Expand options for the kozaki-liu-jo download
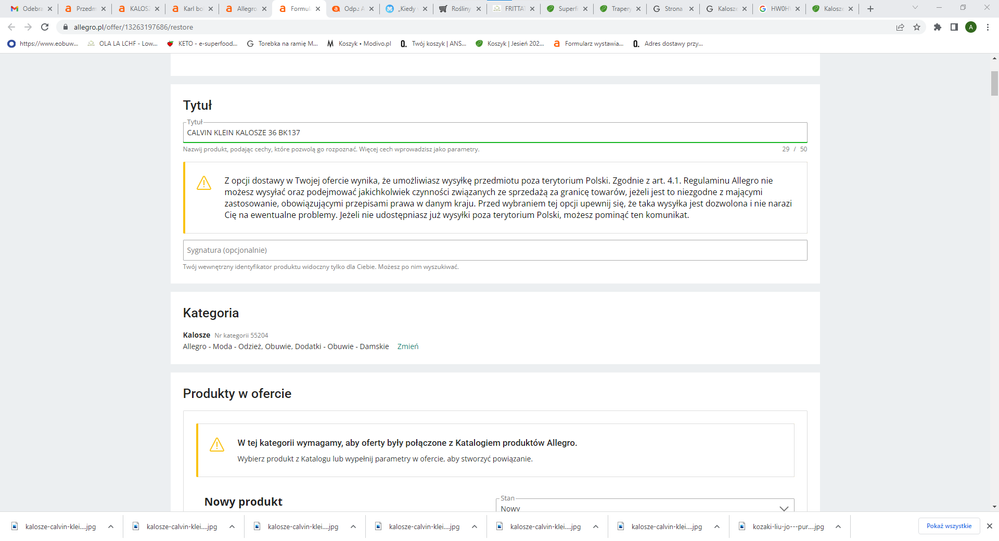The width and height of the screenshot is (999, 541). click(x=838, y=526)
